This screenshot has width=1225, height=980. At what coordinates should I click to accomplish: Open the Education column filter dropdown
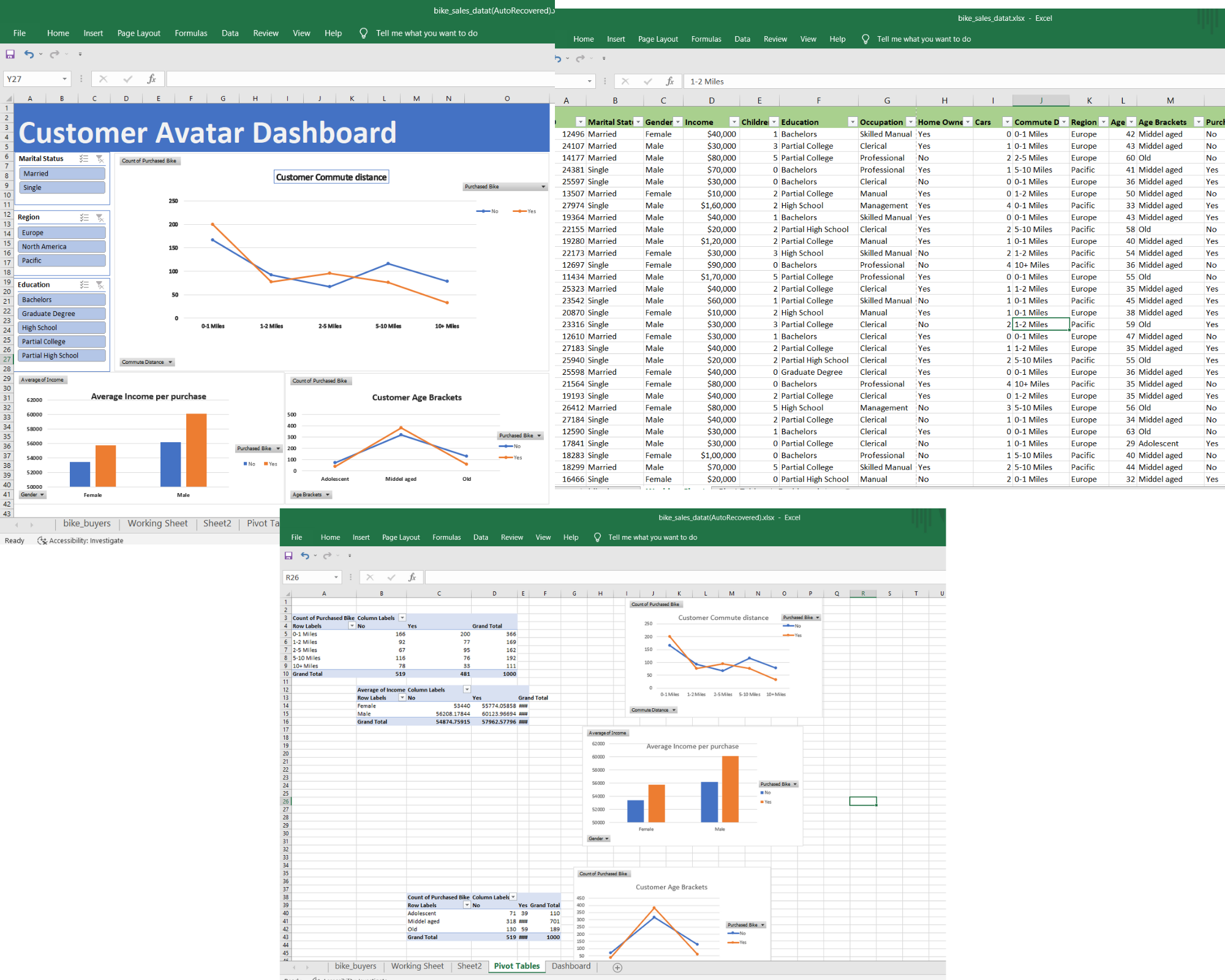click(853, 121)
